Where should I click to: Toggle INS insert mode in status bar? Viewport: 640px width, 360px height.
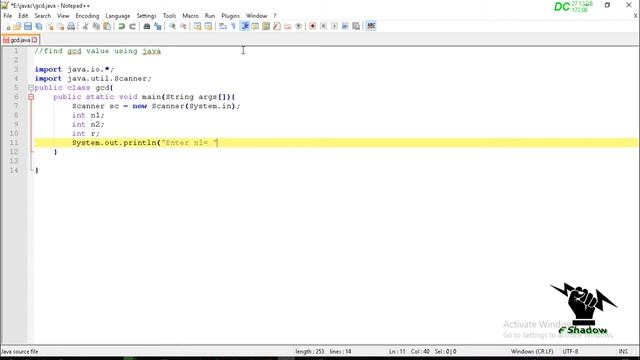tap(623, 351)
